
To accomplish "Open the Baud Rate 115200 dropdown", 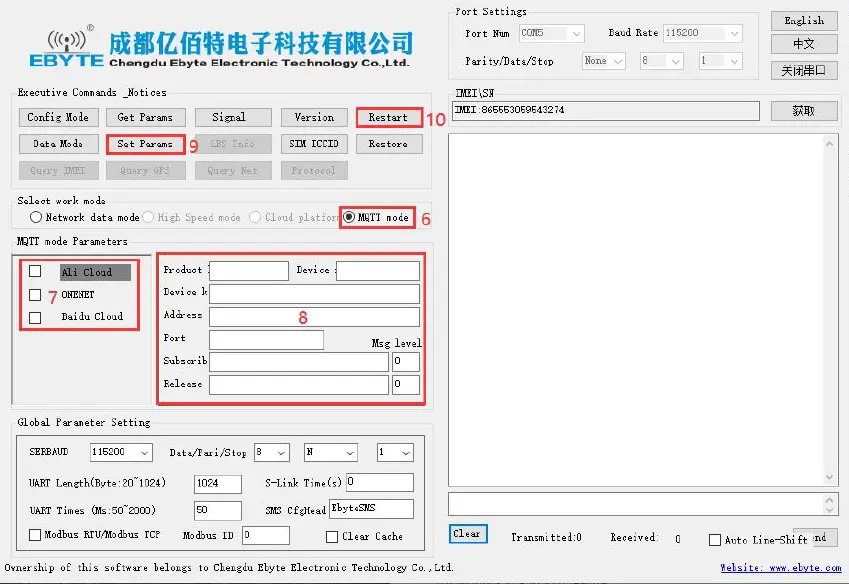I will (x=702, y=34).
